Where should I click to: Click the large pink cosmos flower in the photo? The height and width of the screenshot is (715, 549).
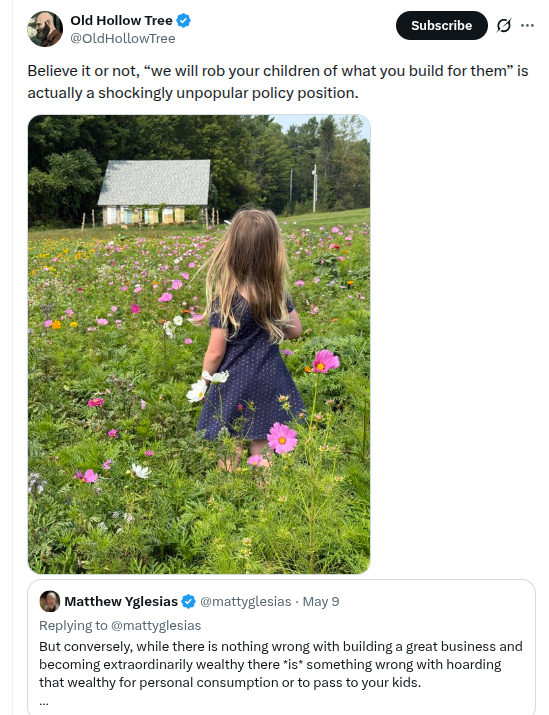(x=282, y=438)
